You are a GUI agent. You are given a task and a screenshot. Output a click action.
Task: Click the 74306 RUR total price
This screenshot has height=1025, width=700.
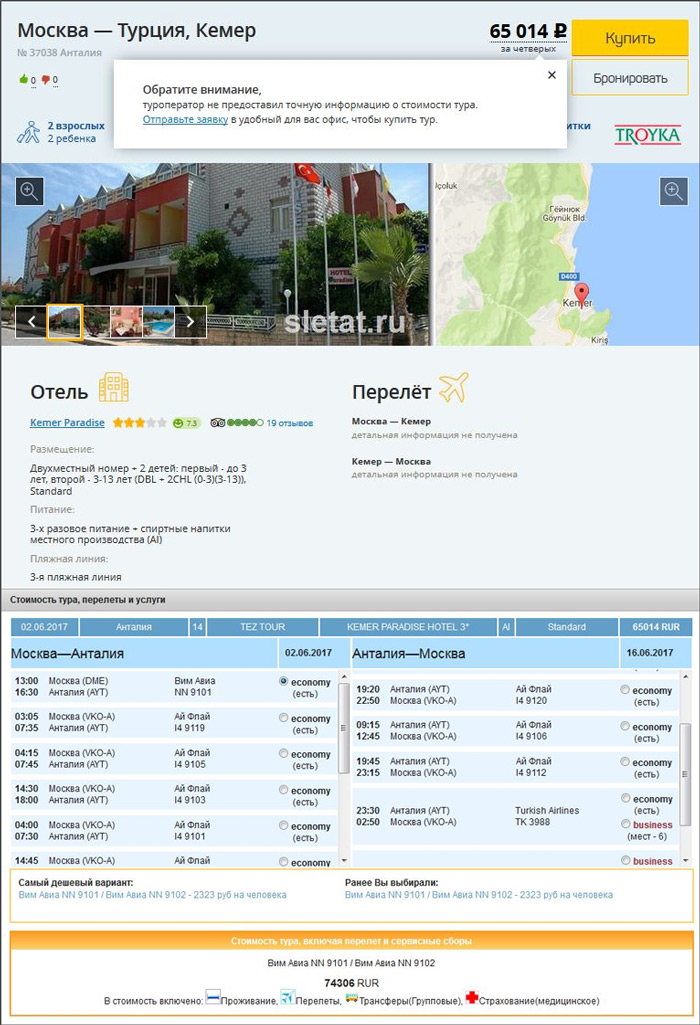tap(351, 983)
